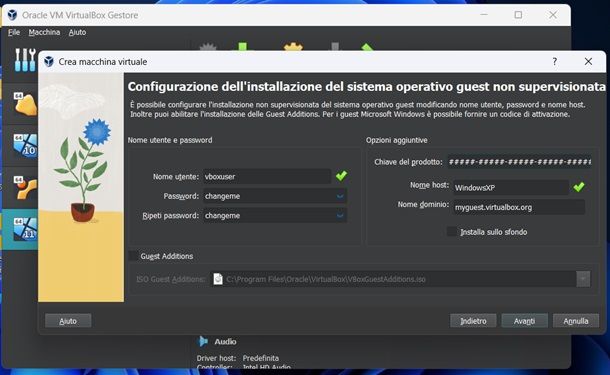Click the green checkmark next to Nome utente
Screen dimensions: 610x375
342,176
